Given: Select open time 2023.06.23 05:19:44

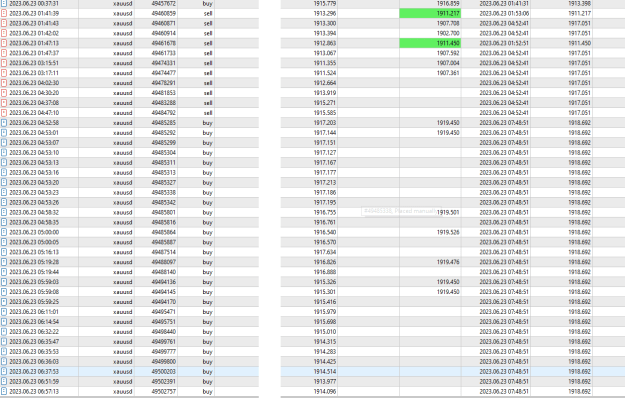Looking at the screenshot, I should [x=34, y=272].
